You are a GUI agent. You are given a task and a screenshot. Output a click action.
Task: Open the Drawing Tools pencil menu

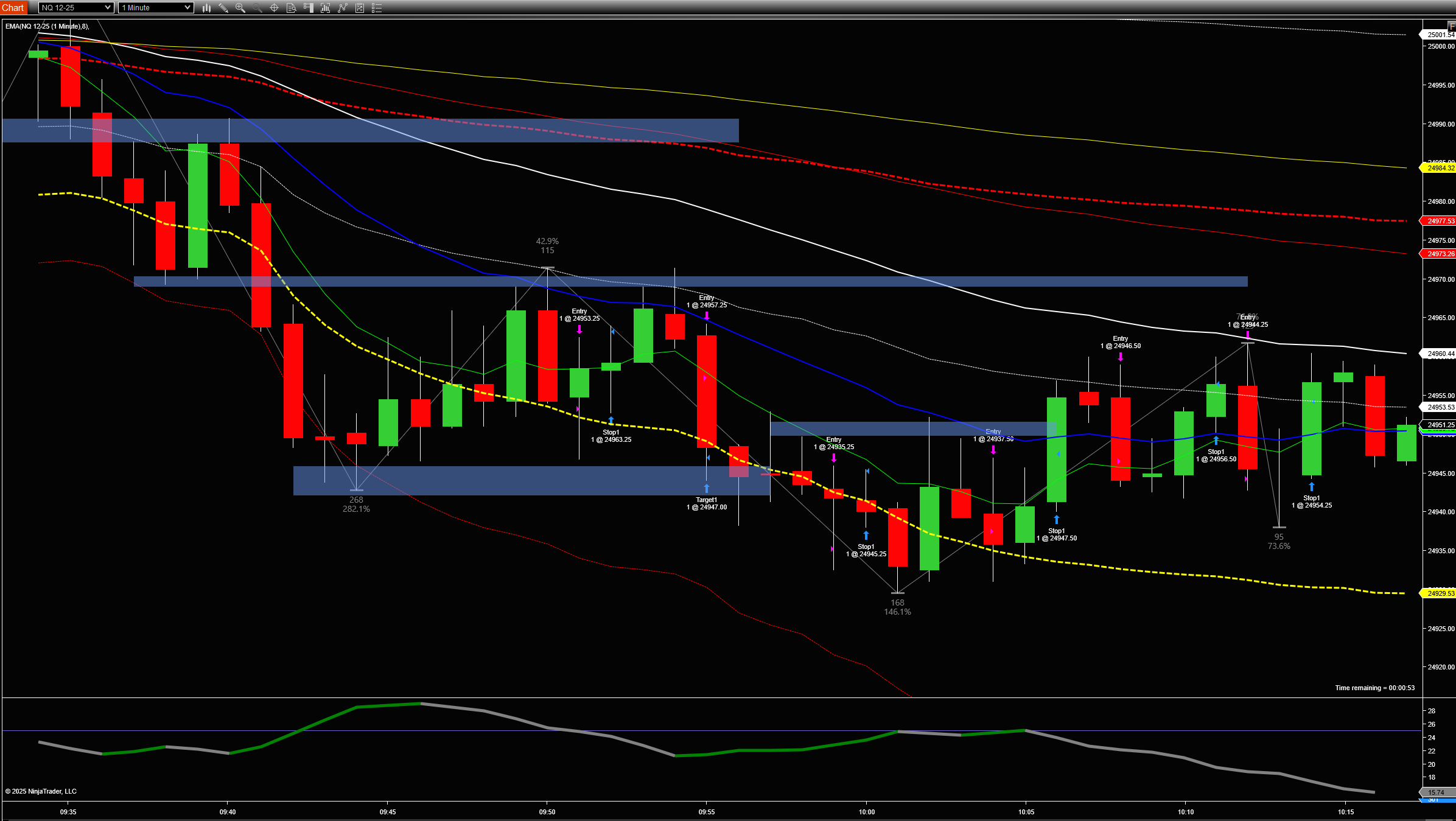click(223, 8)
